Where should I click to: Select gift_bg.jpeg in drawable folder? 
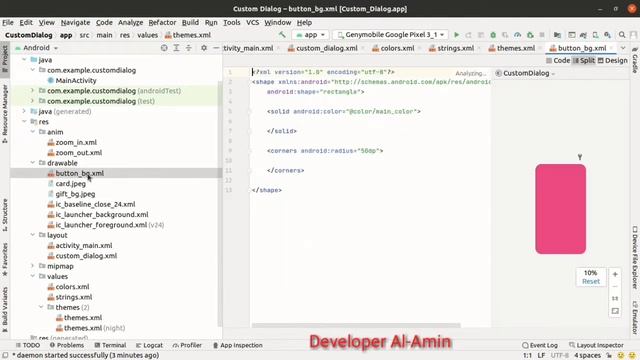pos(75,194)
